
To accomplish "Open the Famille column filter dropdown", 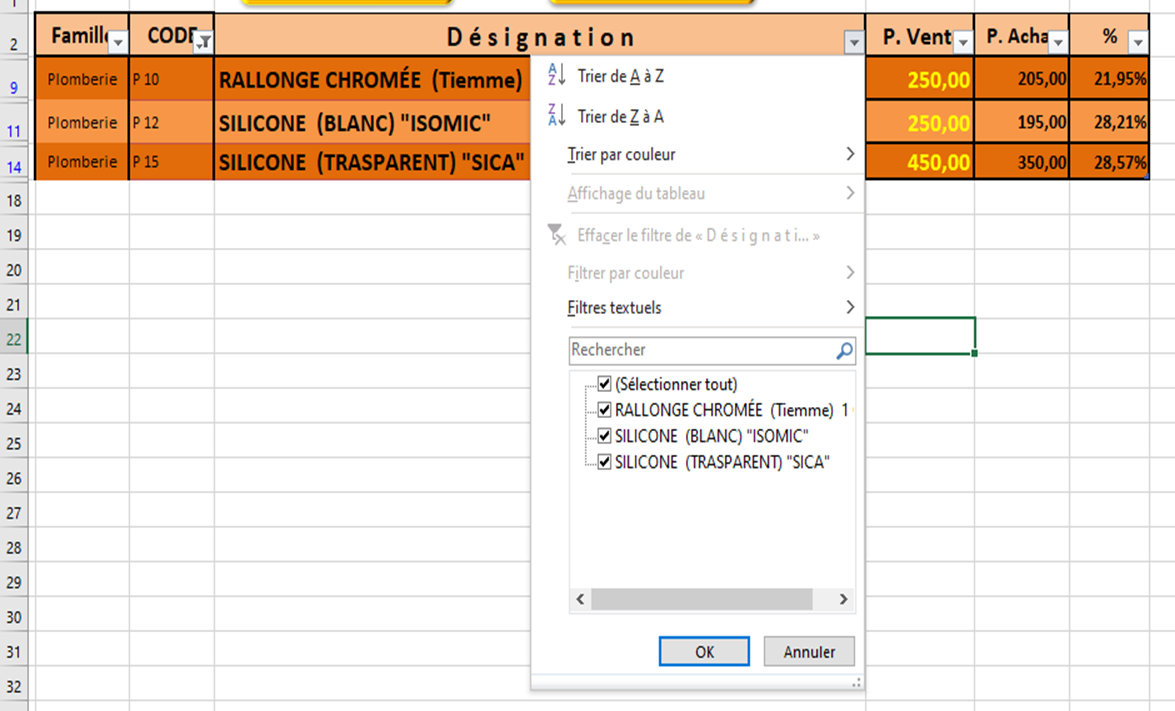I will click(118, 42).
